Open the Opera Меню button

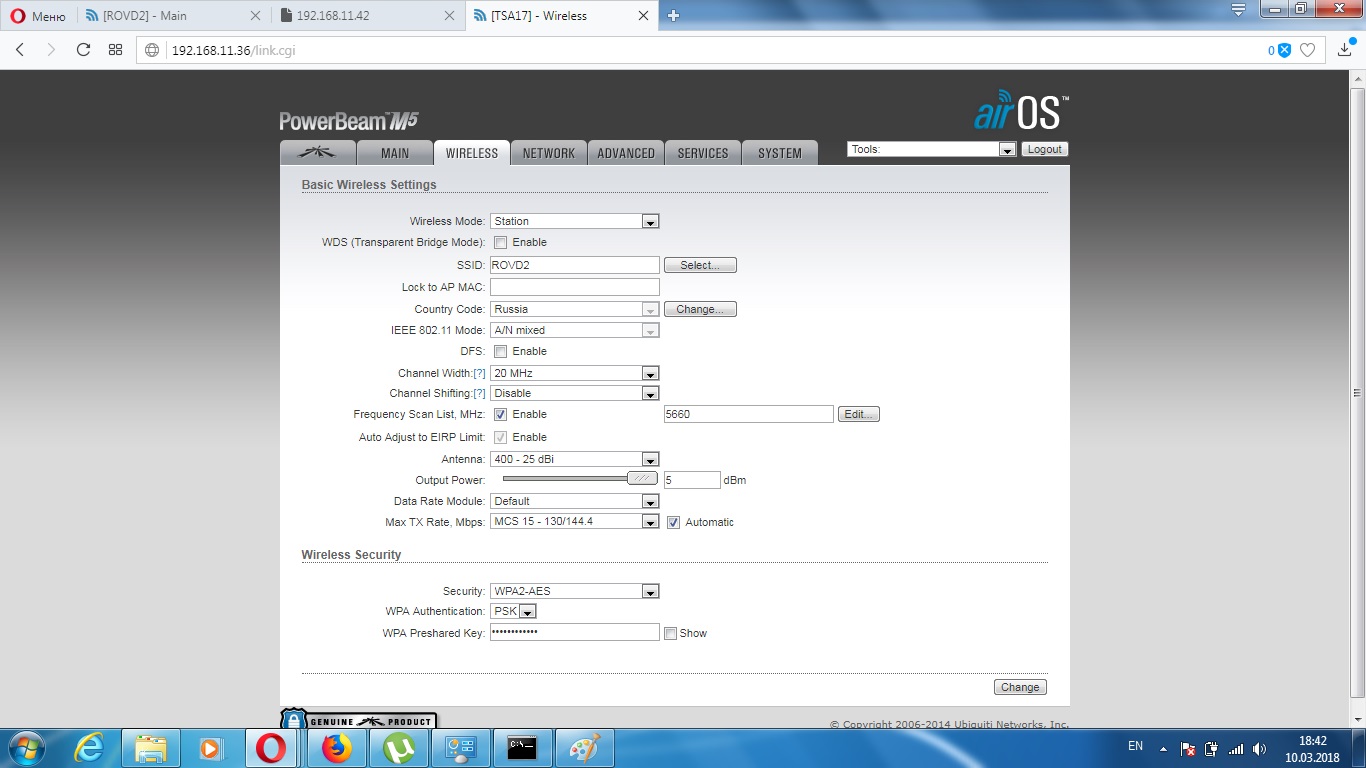(39, 16)
